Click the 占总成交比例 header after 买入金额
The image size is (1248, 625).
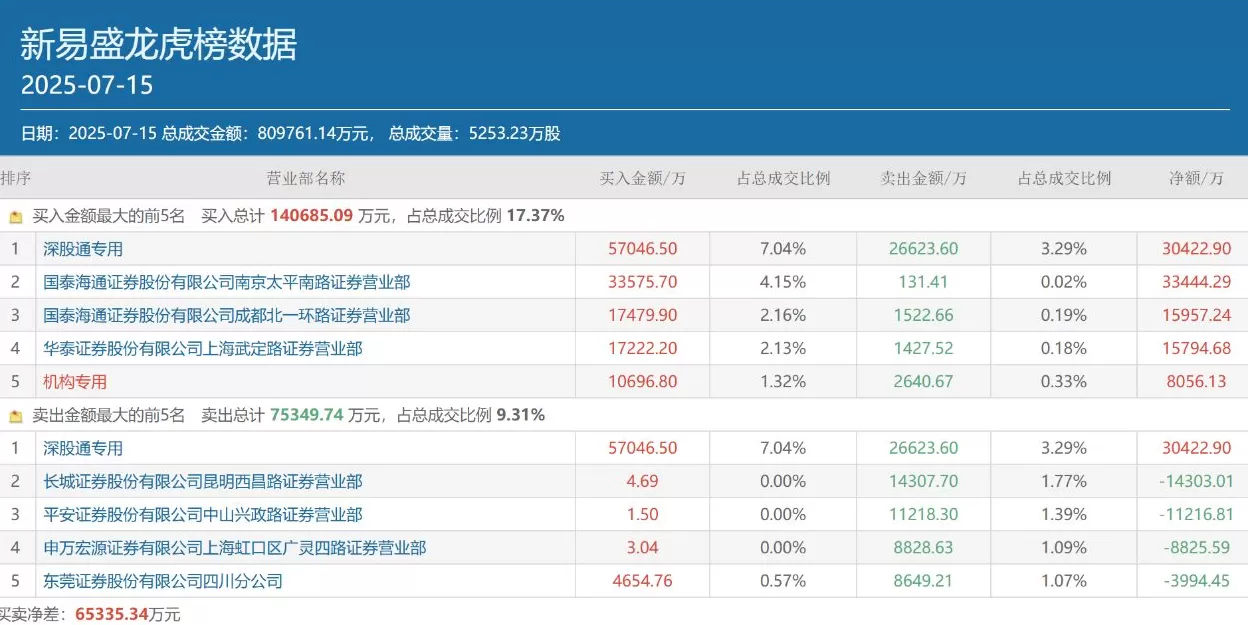[783, 178]
